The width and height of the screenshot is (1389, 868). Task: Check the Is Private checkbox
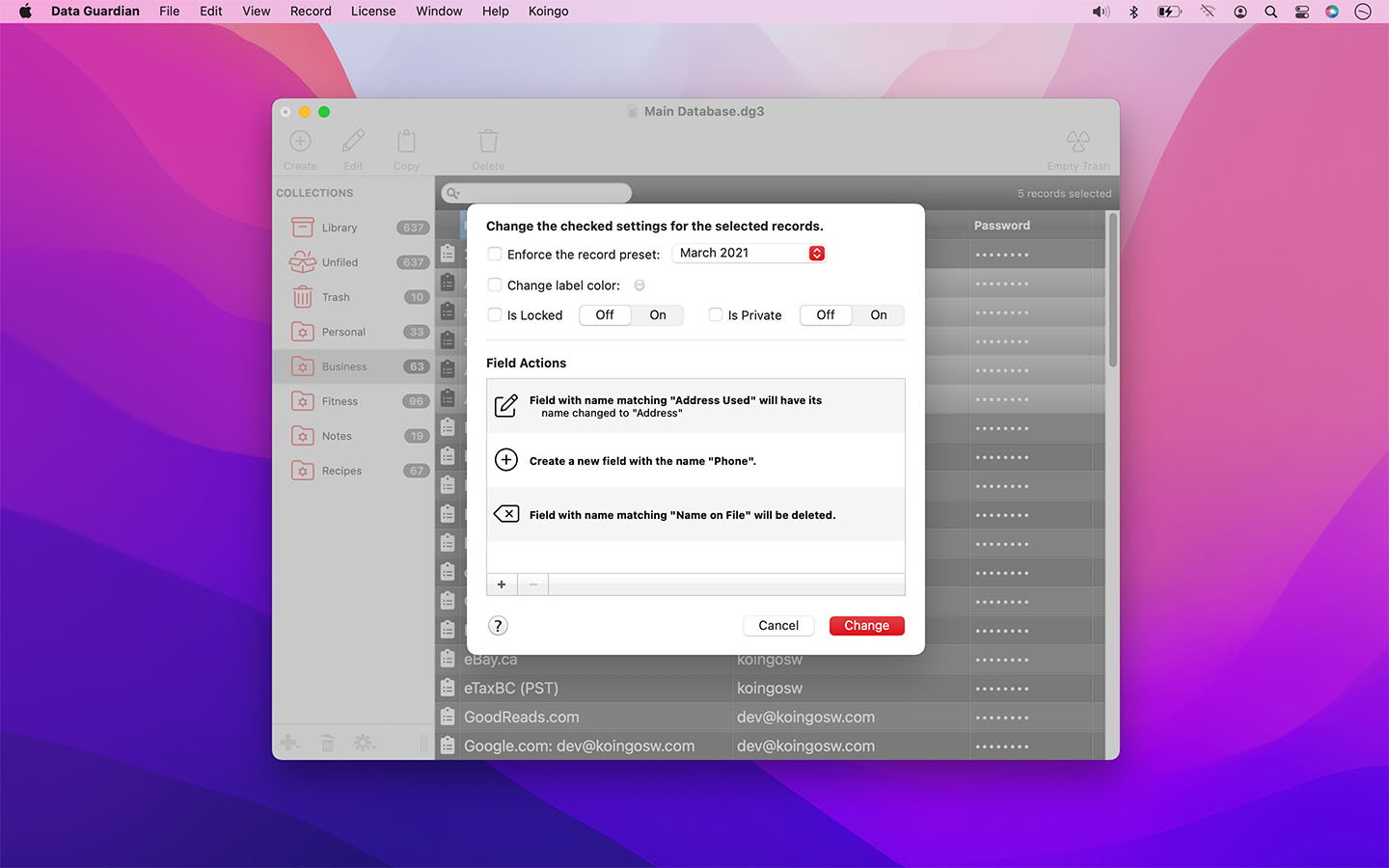point(716,314)
